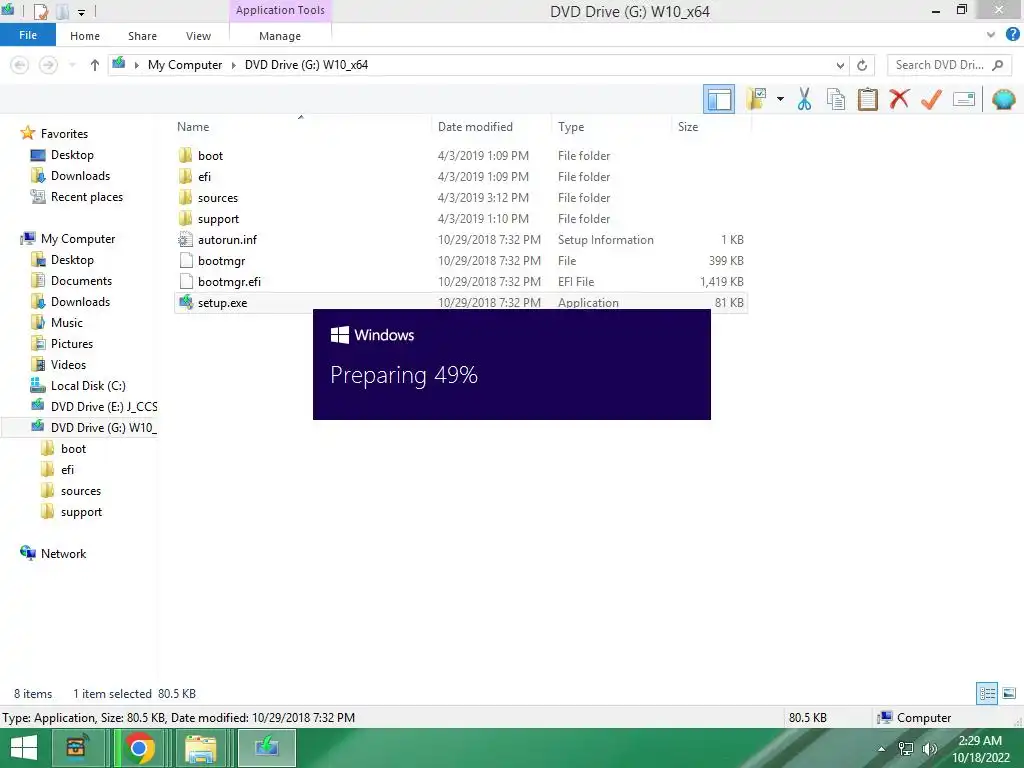The width and height of the screenshot is (1024, 768).
Task: Launch Google Chrome from the taskbar
Action: 138,748
